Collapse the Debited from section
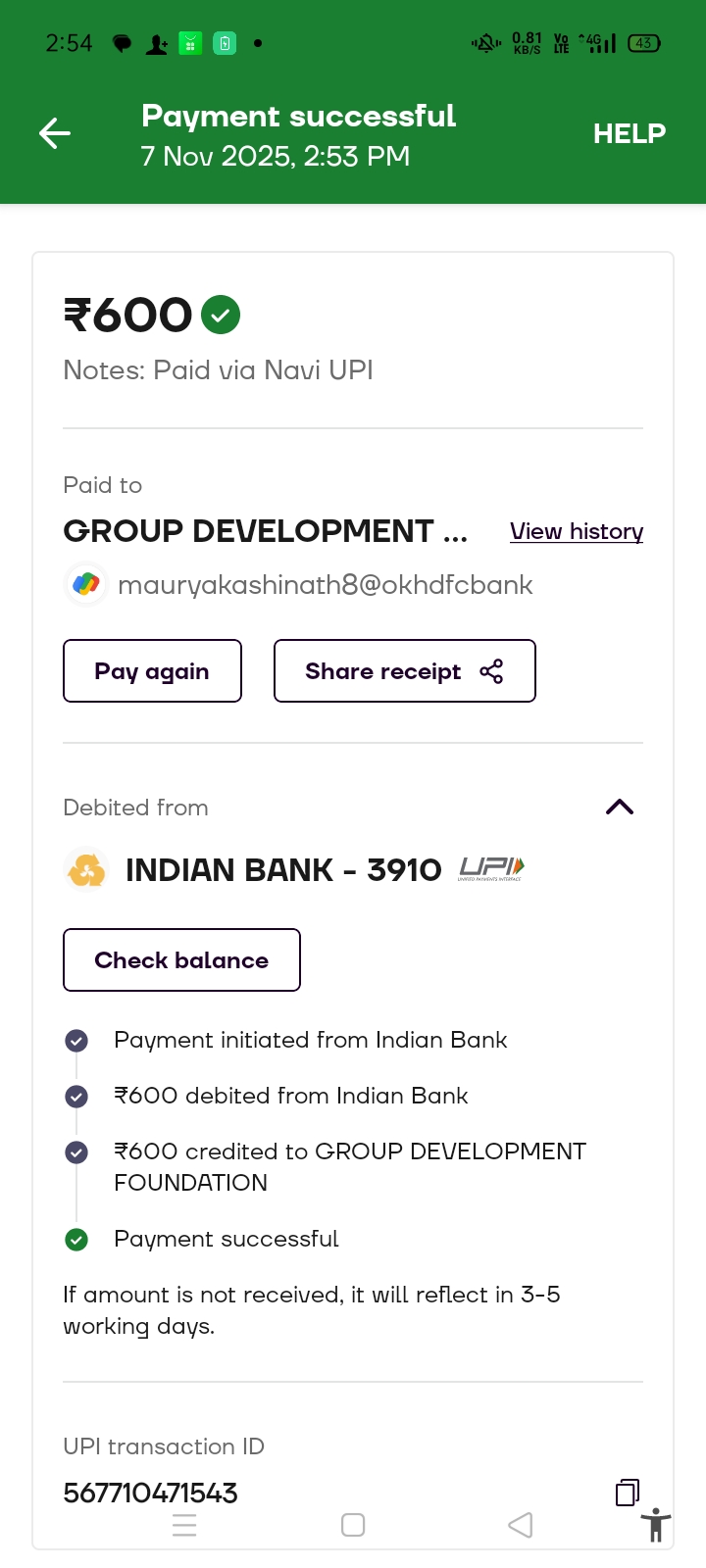This screenshot has height=1568, width=706. pyautogui.click(x=620, y=808)
